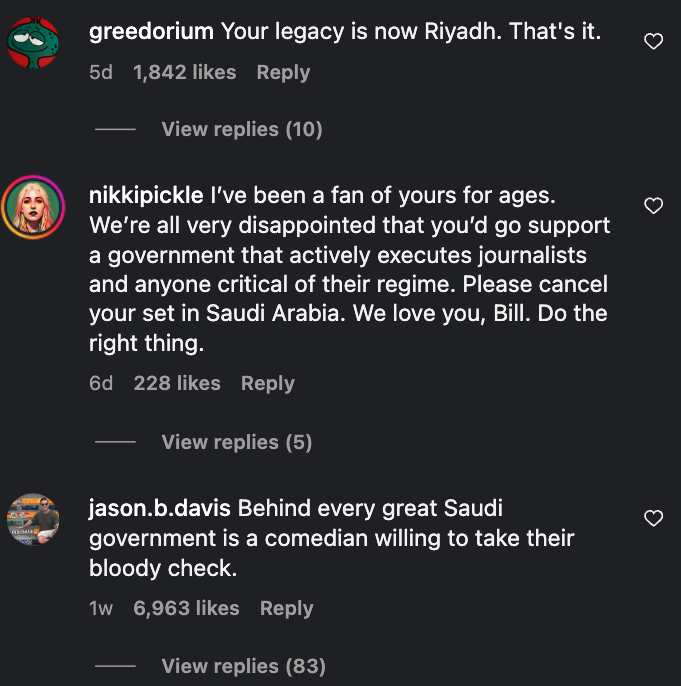Like greedorium's comment with the heart
The width and height of the screenshot is (681, 686).
coord(653,42)
